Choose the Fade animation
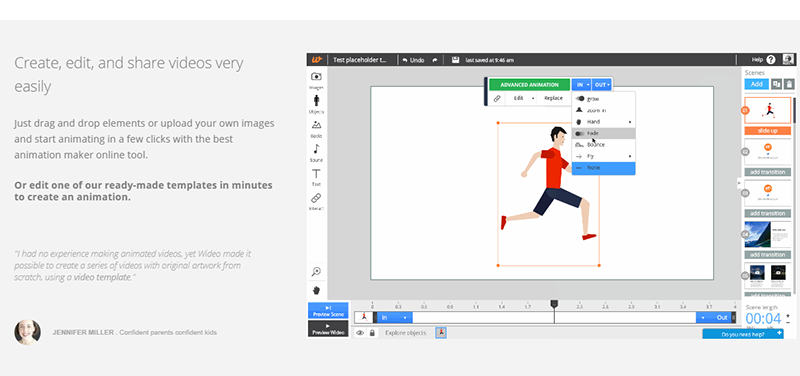 point(604,133)
